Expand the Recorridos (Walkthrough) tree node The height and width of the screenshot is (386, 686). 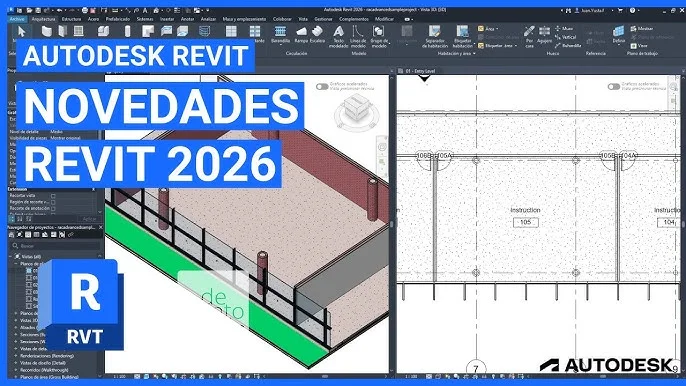pos(16,370)
